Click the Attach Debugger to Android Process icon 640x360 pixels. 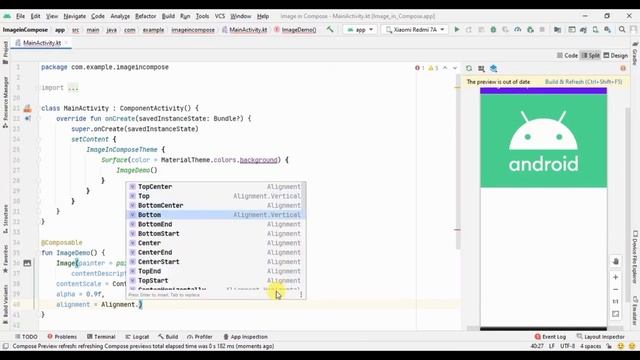coord(530,29)
